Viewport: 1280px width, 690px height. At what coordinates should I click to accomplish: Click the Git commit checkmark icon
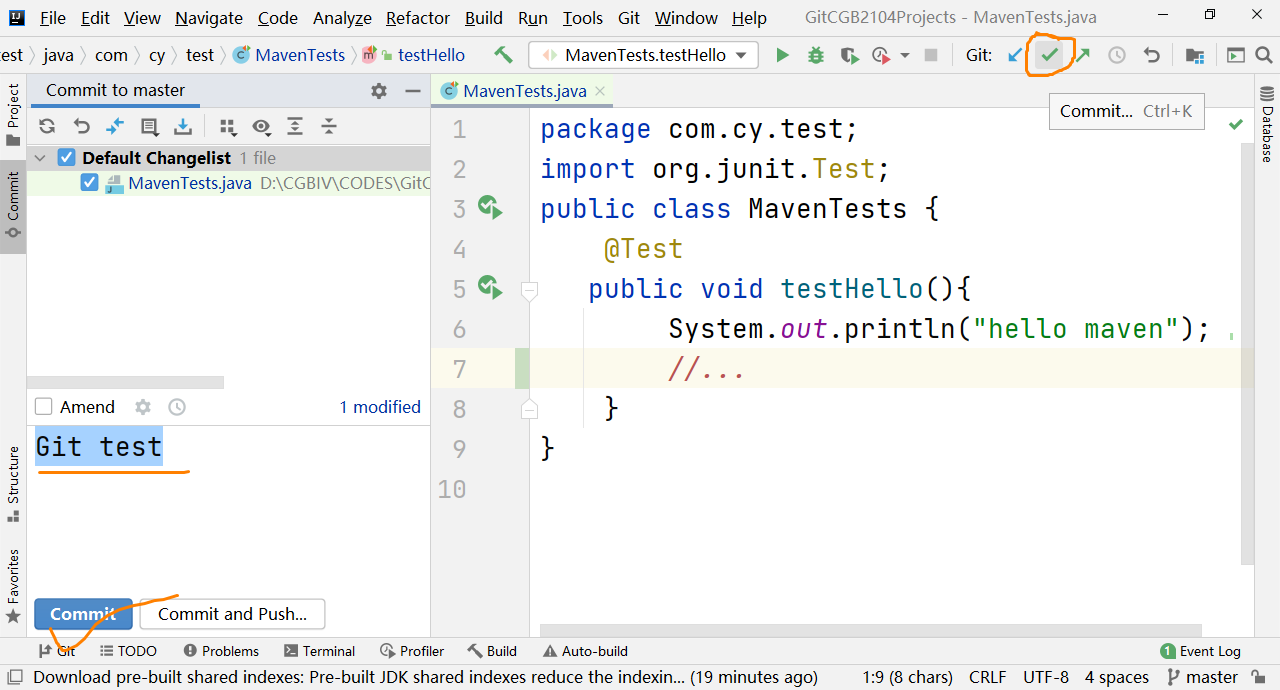tap(1049, 55)
